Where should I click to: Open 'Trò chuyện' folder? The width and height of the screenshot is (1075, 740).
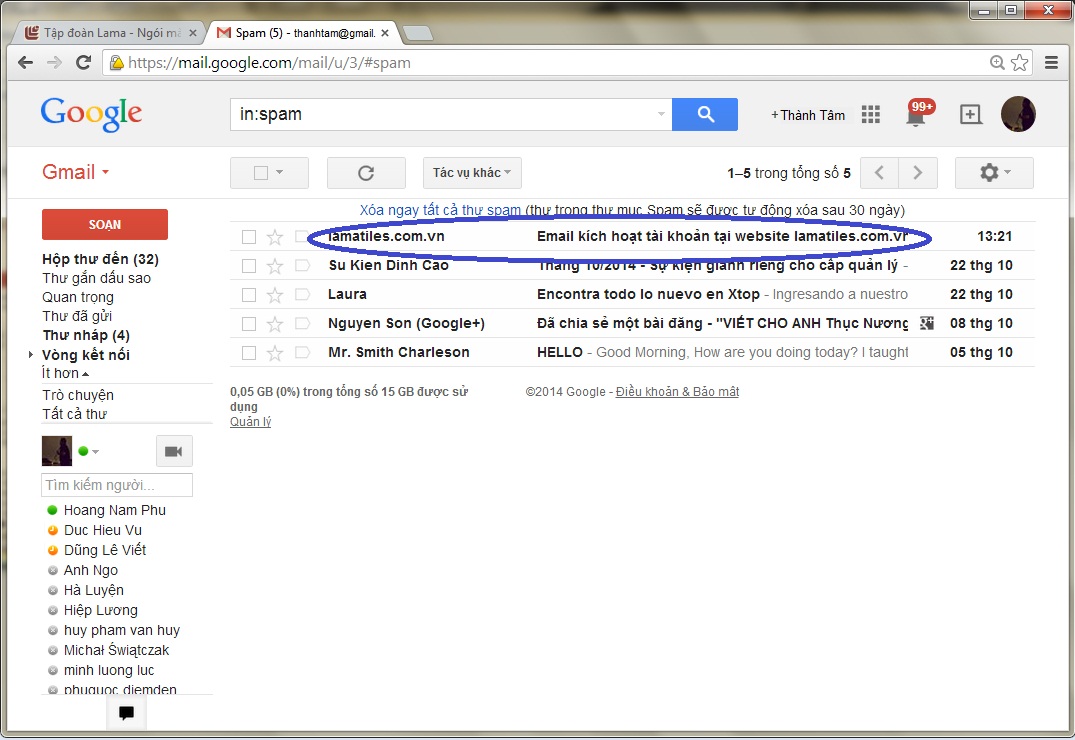[77, 395]
